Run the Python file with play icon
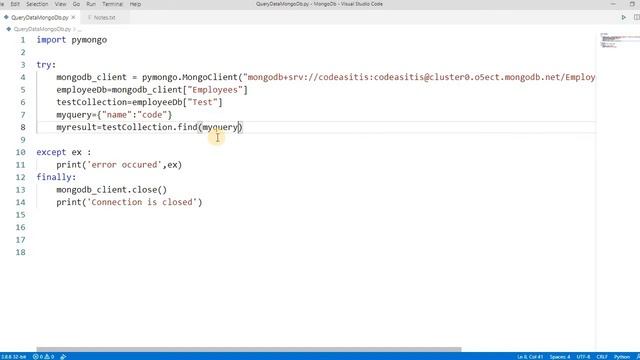Image resolution: width=640 pixels, height=360 pixels. tap(624, 18)
